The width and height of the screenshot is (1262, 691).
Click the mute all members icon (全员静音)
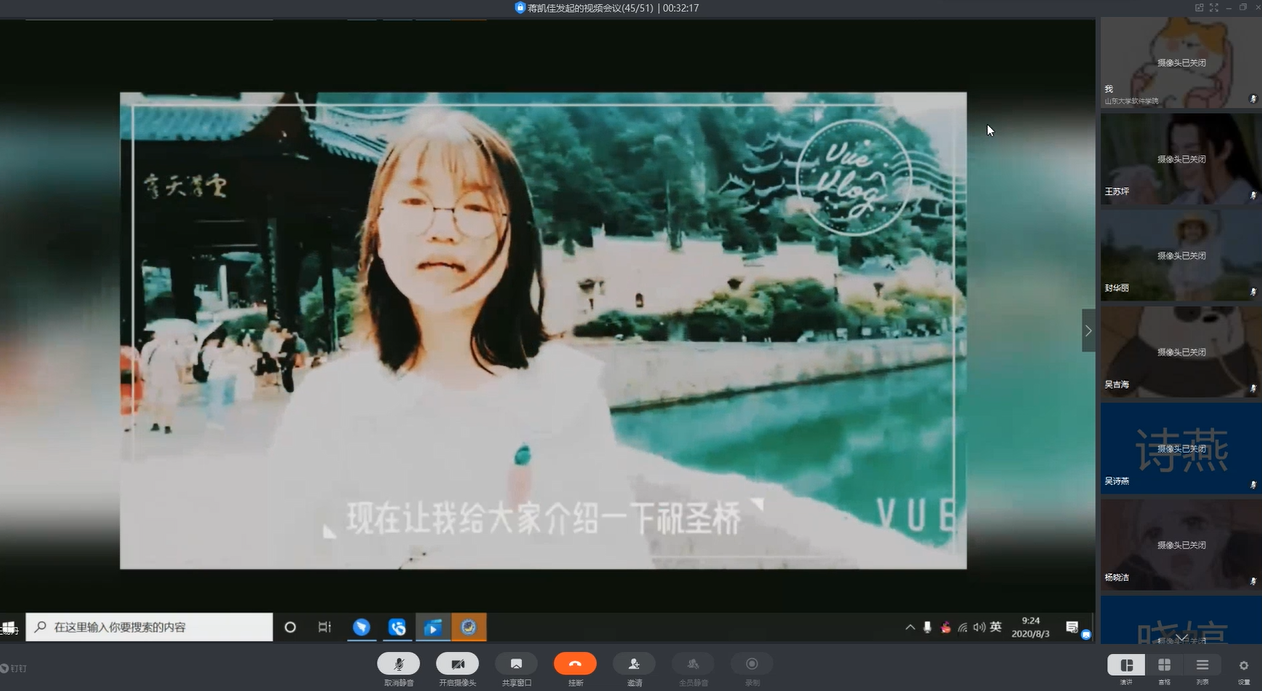click(693, 664)
